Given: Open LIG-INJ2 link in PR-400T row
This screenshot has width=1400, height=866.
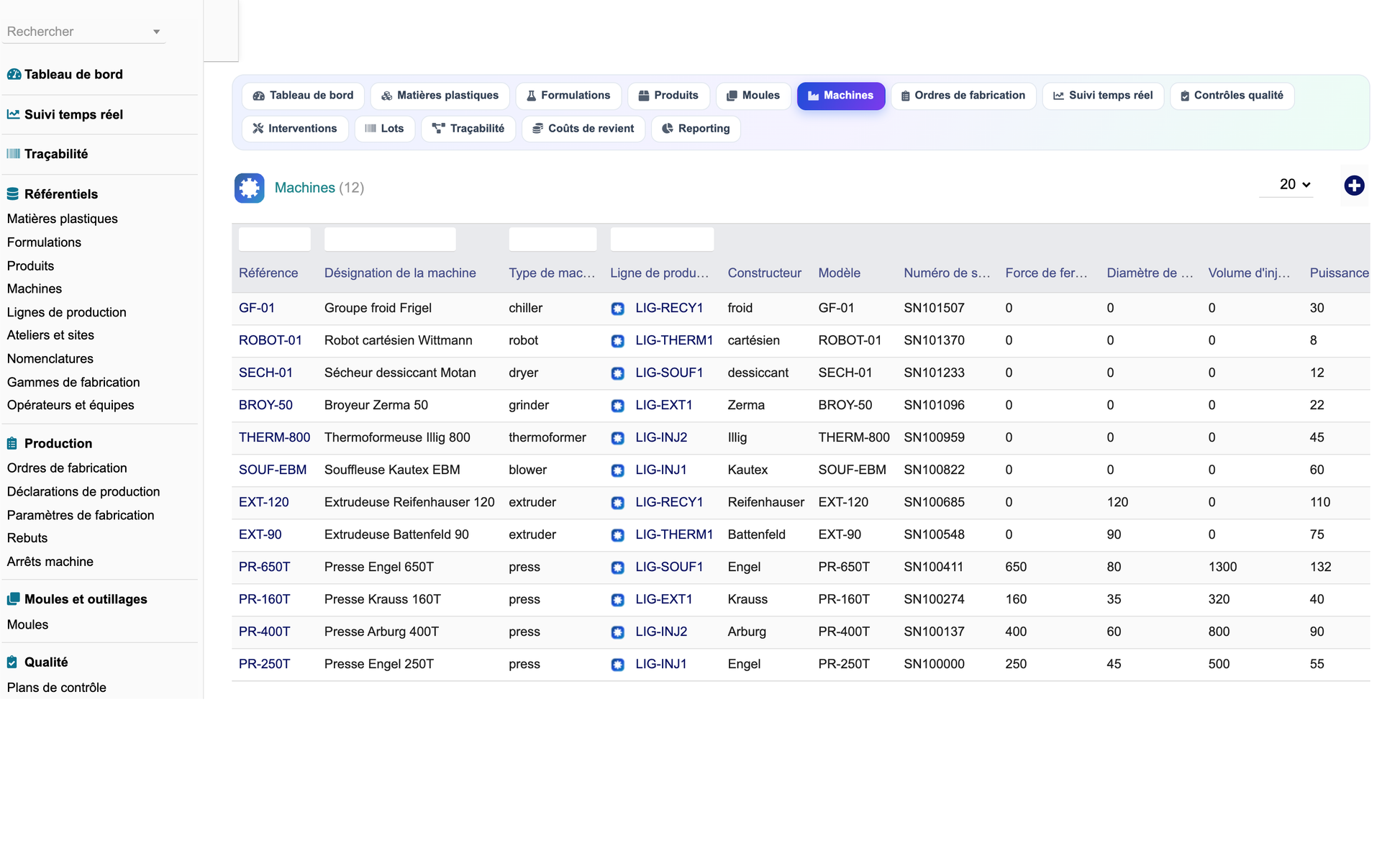Looking at the screenshot, I should tap(661, 632).
